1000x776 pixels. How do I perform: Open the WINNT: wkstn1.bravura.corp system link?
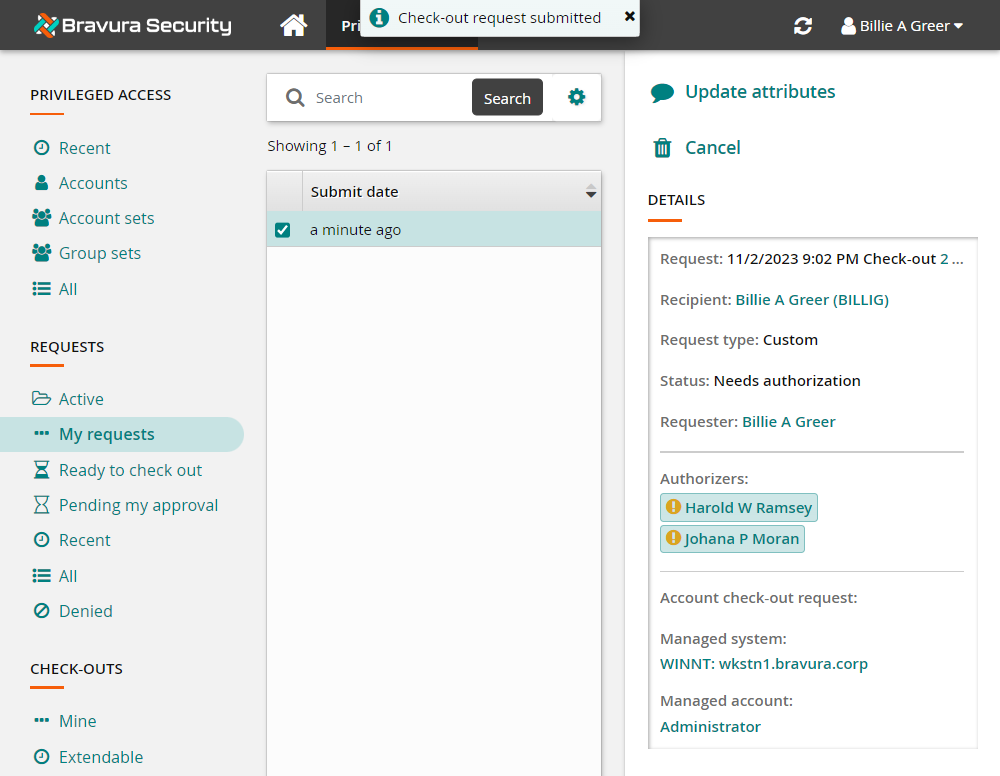pyautogui.click(x=764, y=664)
